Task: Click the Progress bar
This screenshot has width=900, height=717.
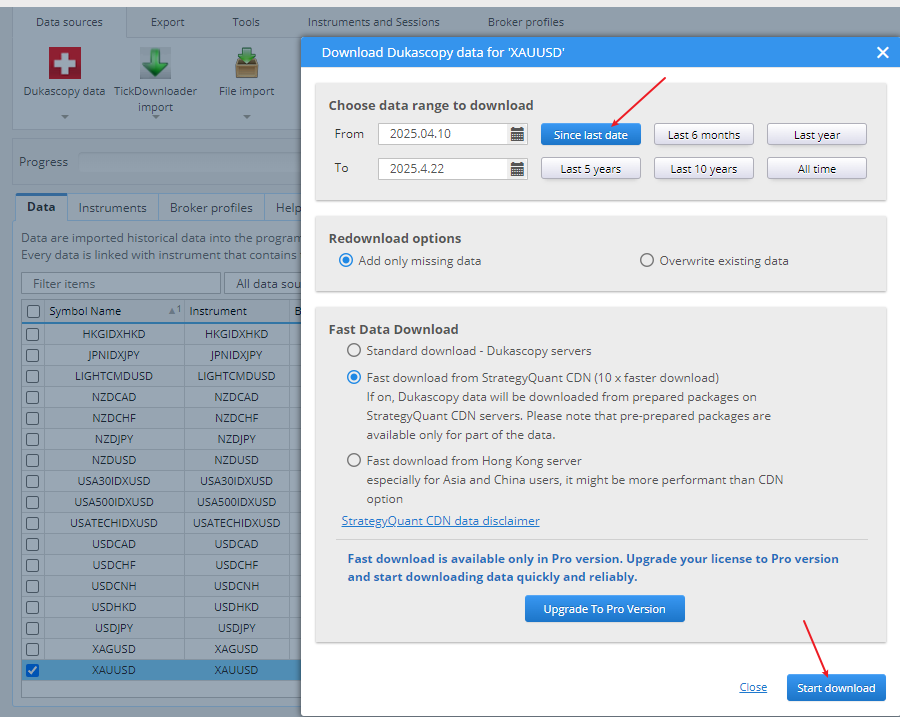Action: point(189,162)
